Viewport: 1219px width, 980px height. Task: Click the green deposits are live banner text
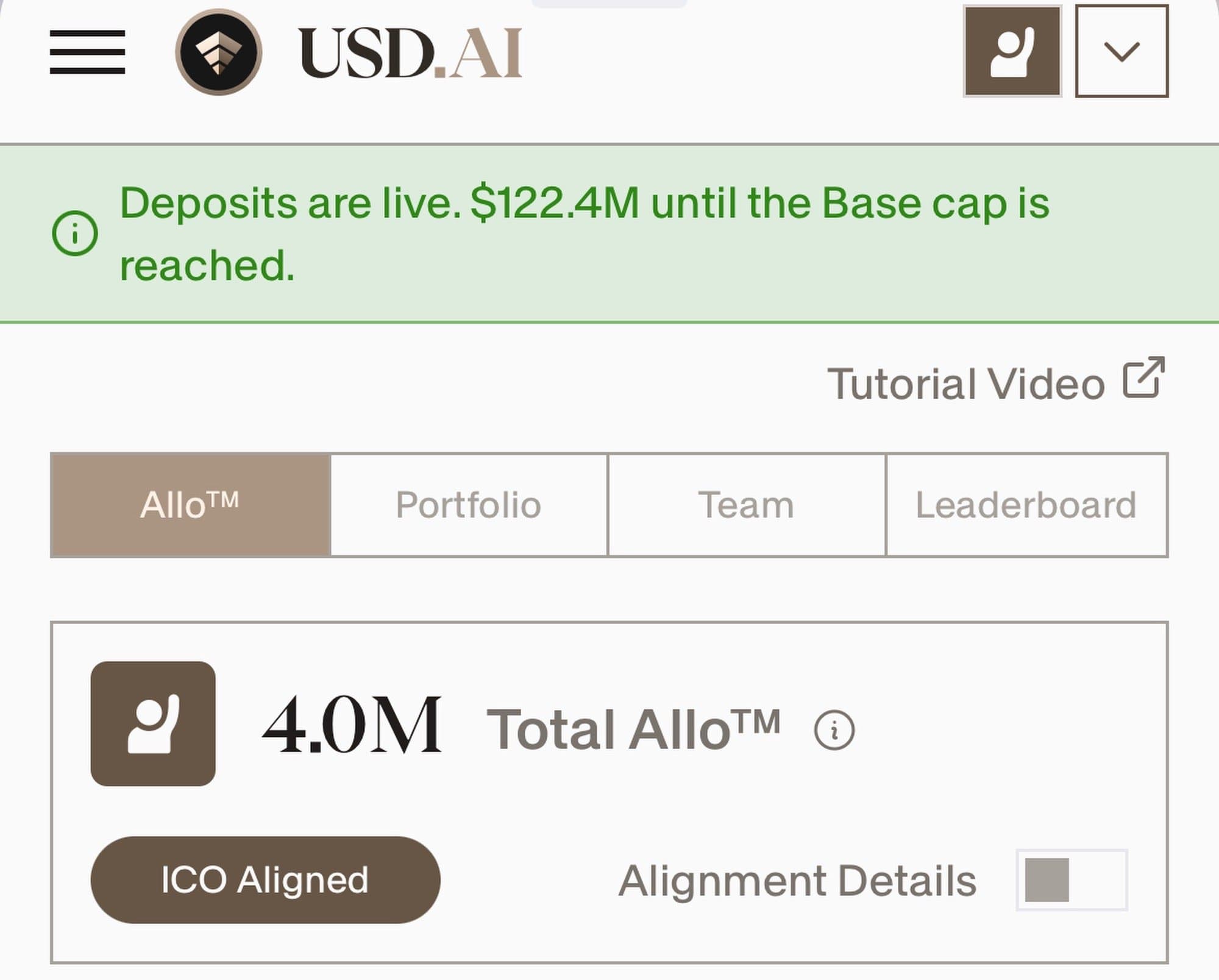584,233
